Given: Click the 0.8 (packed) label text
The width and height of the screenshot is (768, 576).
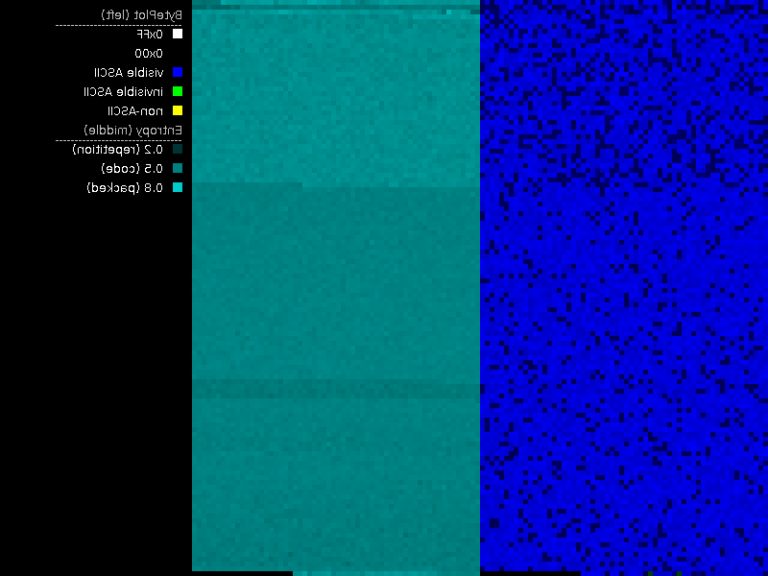Looking at the screenshot, I should coord(125,187).
